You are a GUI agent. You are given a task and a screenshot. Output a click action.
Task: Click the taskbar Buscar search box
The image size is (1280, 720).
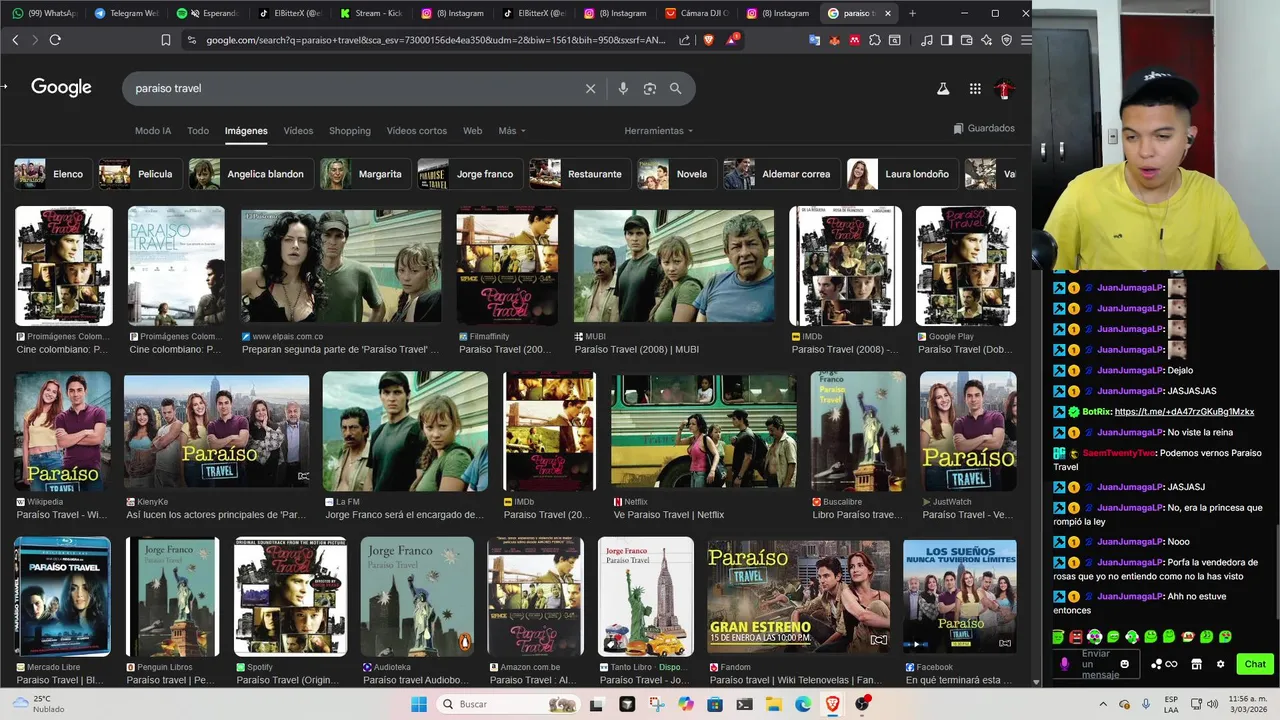pyautogui.click(x=510, y=704)
